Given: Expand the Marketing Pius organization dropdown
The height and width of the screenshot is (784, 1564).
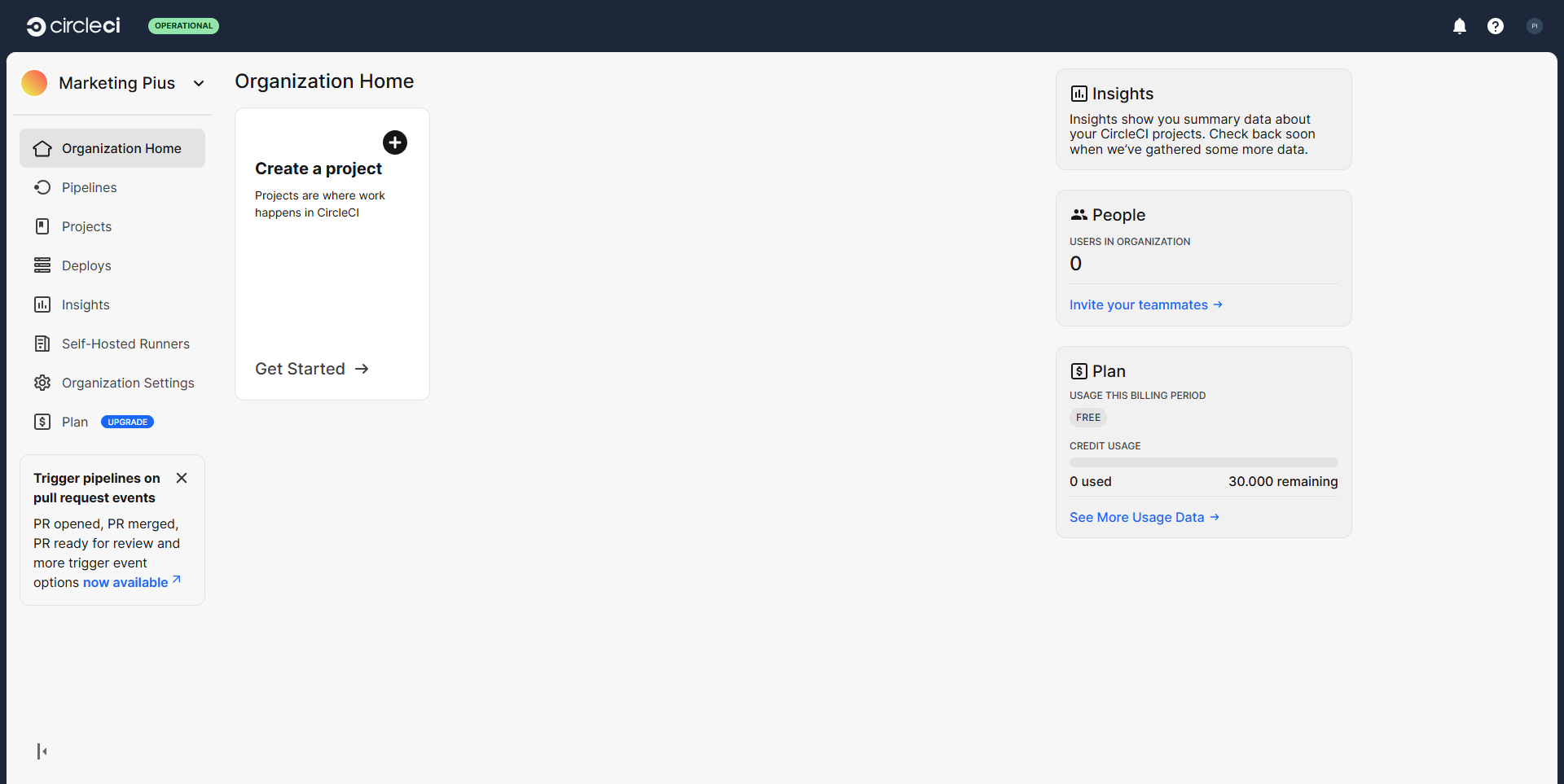Looking at the screenshot, I should [198, 83].
